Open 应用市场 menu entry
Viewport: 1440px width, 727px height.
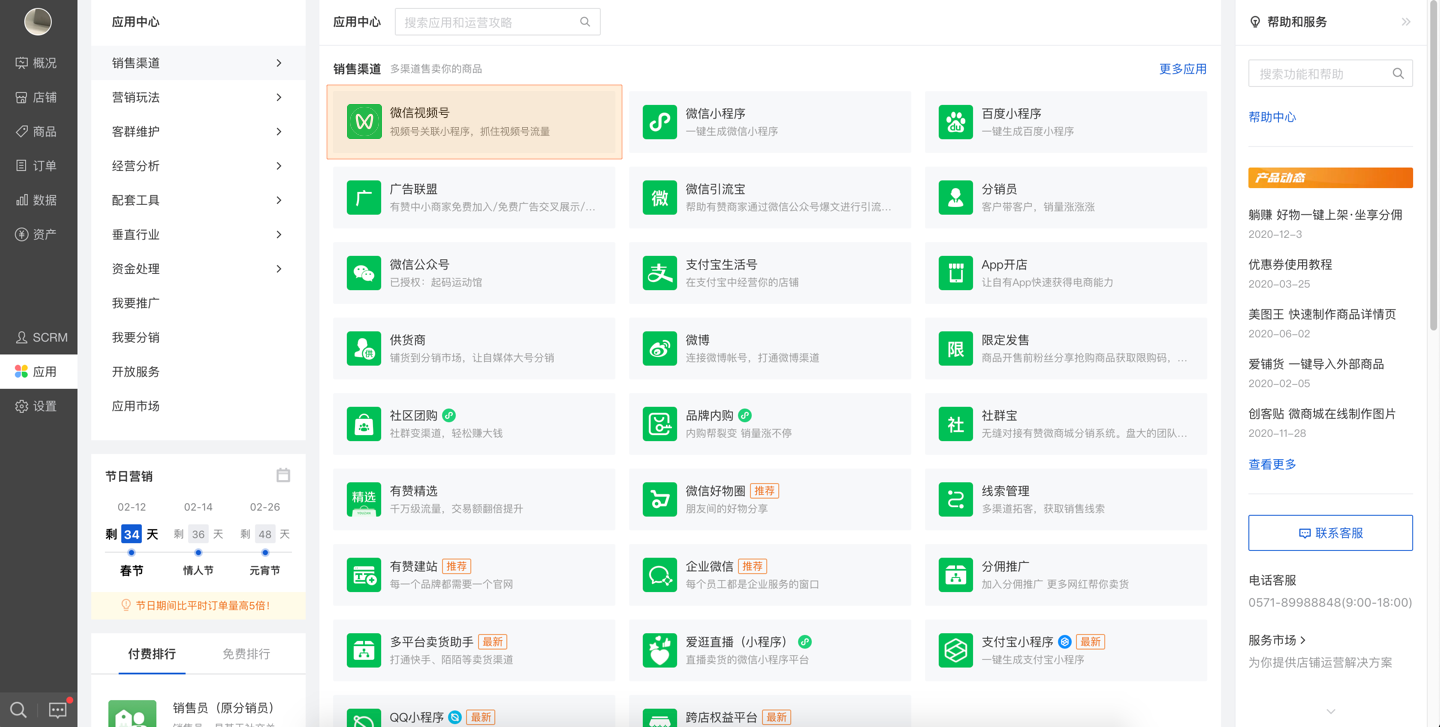point(136,406)
